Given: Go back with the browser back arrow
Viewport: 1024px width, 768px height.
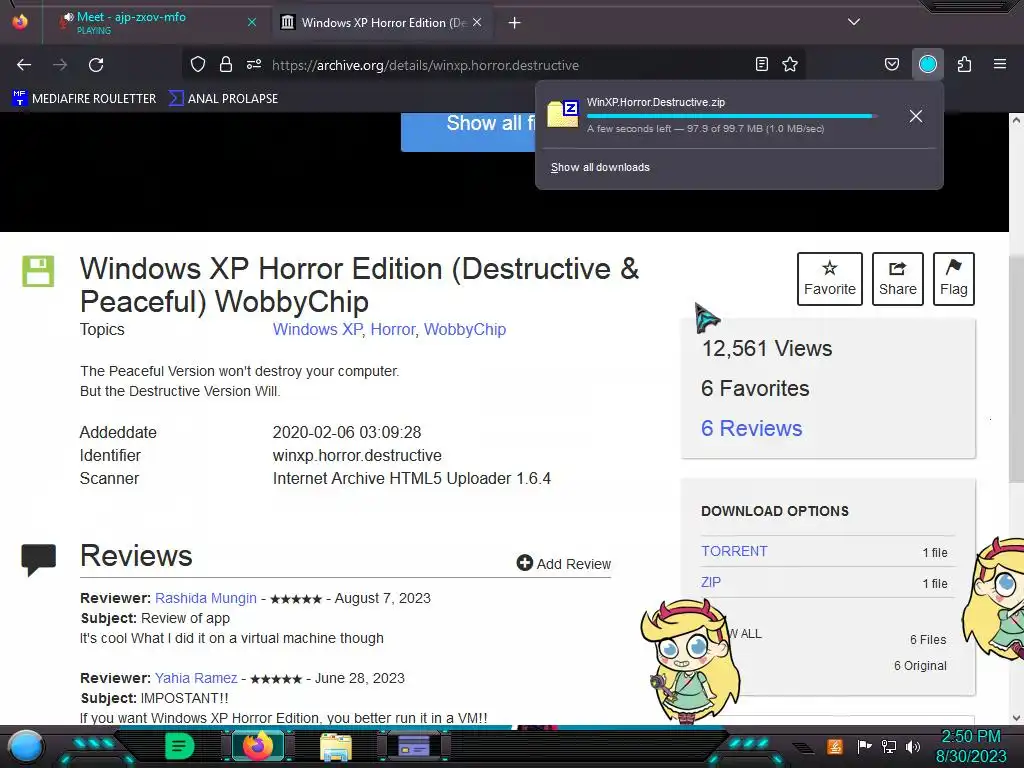Looking at the screenshot, I should coord(24,65).
